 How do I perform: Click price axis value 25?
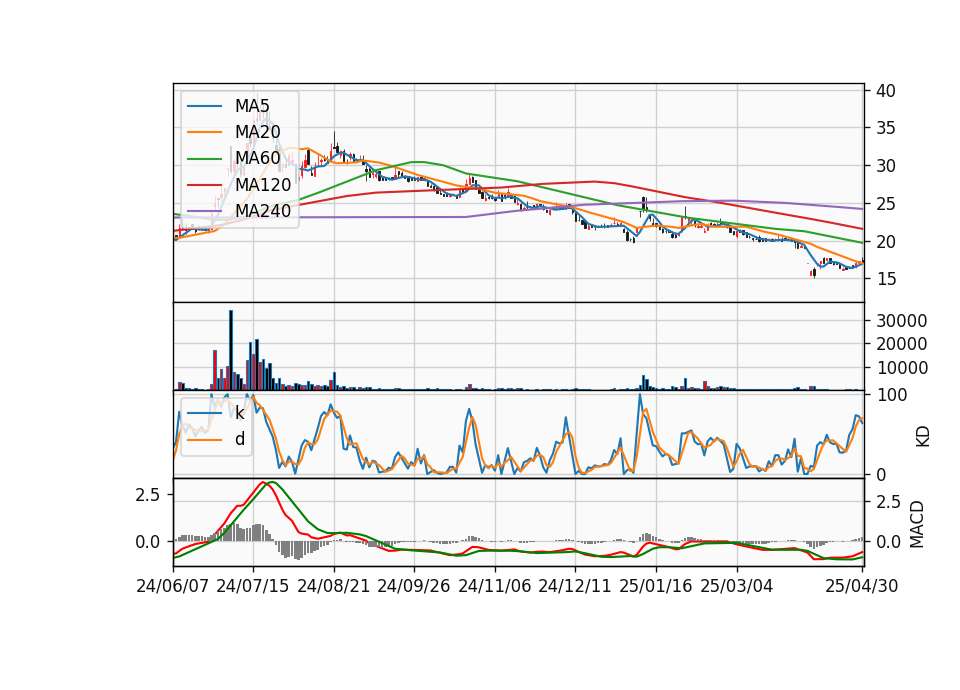886,204
